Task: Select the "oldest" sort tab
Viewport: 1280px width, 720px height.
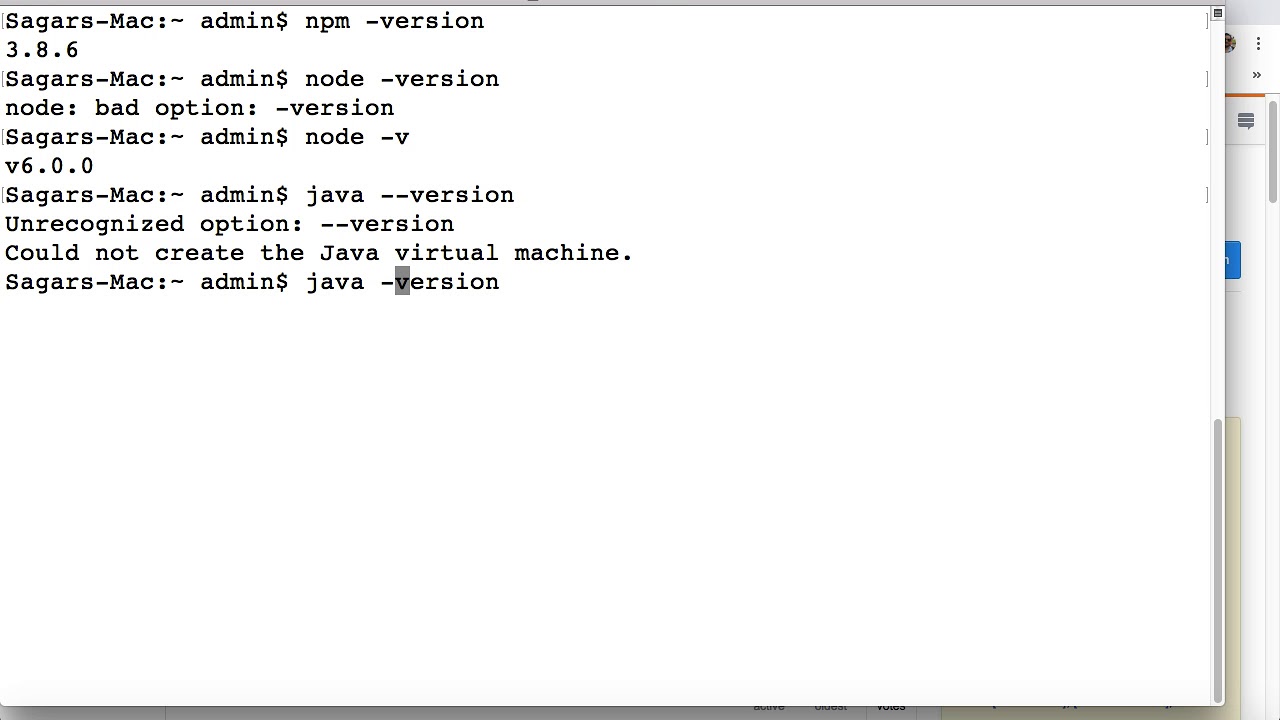Action: coord(830,708)
